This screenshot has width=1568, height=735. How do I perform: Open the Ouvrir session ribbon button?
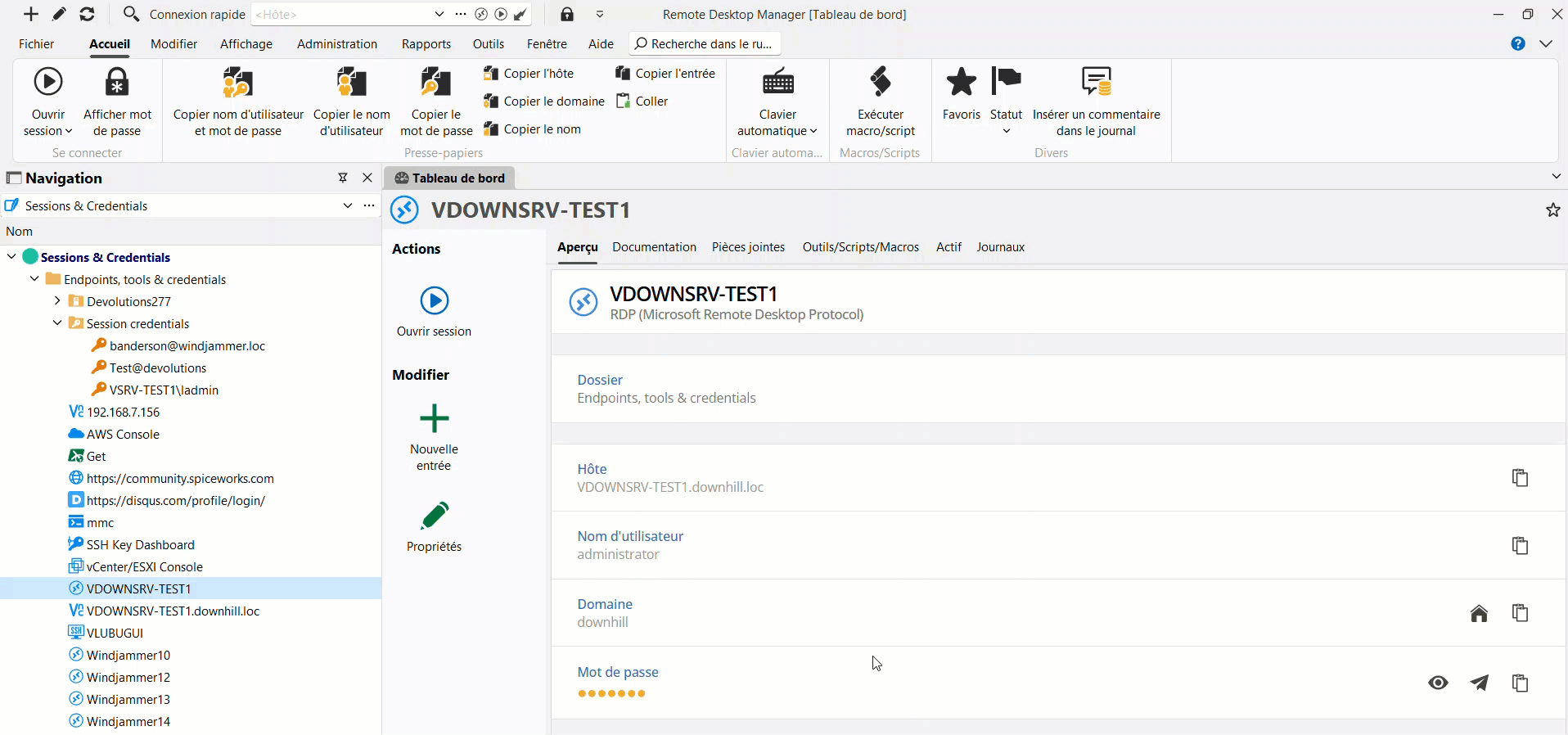pos(48,102)
